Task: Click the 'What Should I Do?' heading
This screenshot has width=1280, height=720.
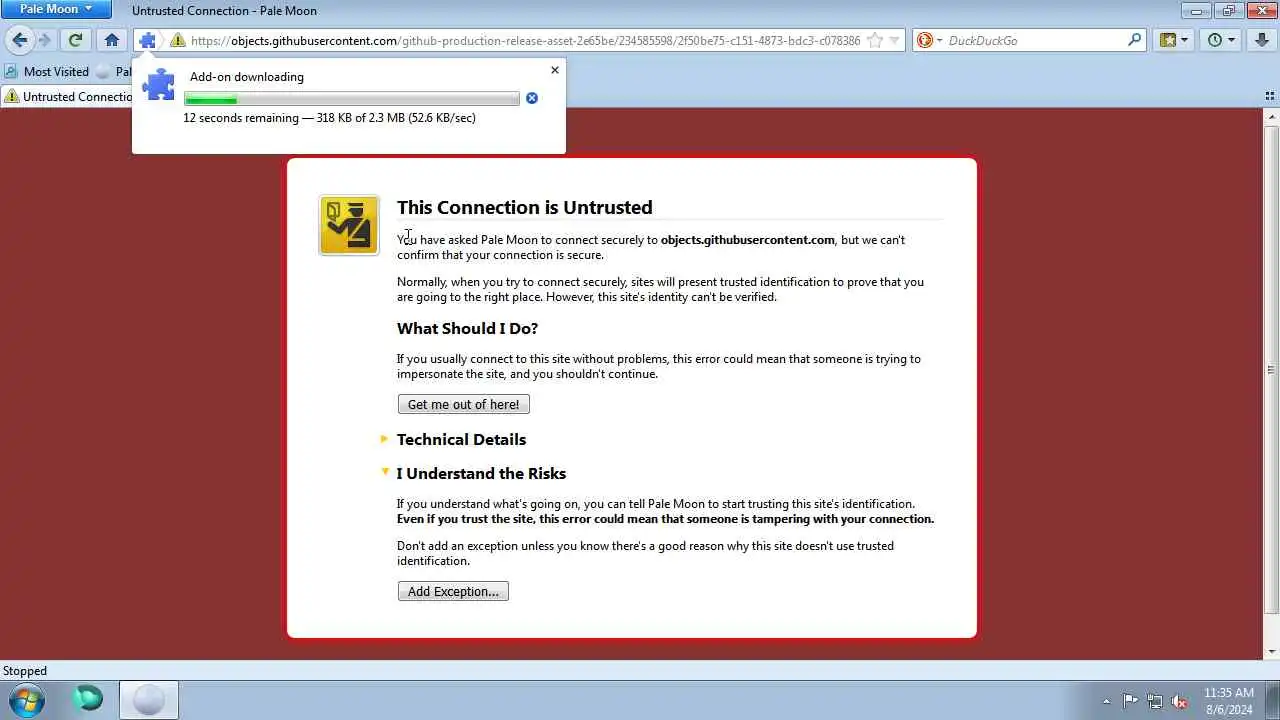Action: (x=467, y=328)
